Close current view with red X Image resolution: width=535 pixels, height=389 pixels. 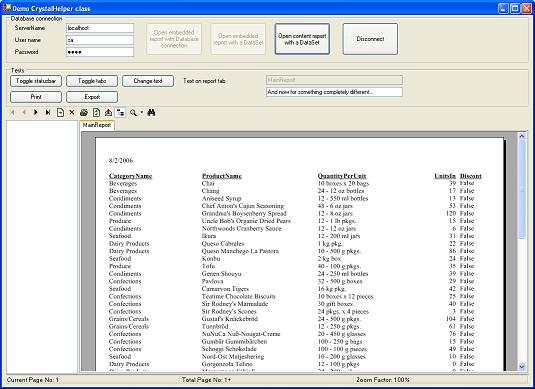click(x=72, y=112)
